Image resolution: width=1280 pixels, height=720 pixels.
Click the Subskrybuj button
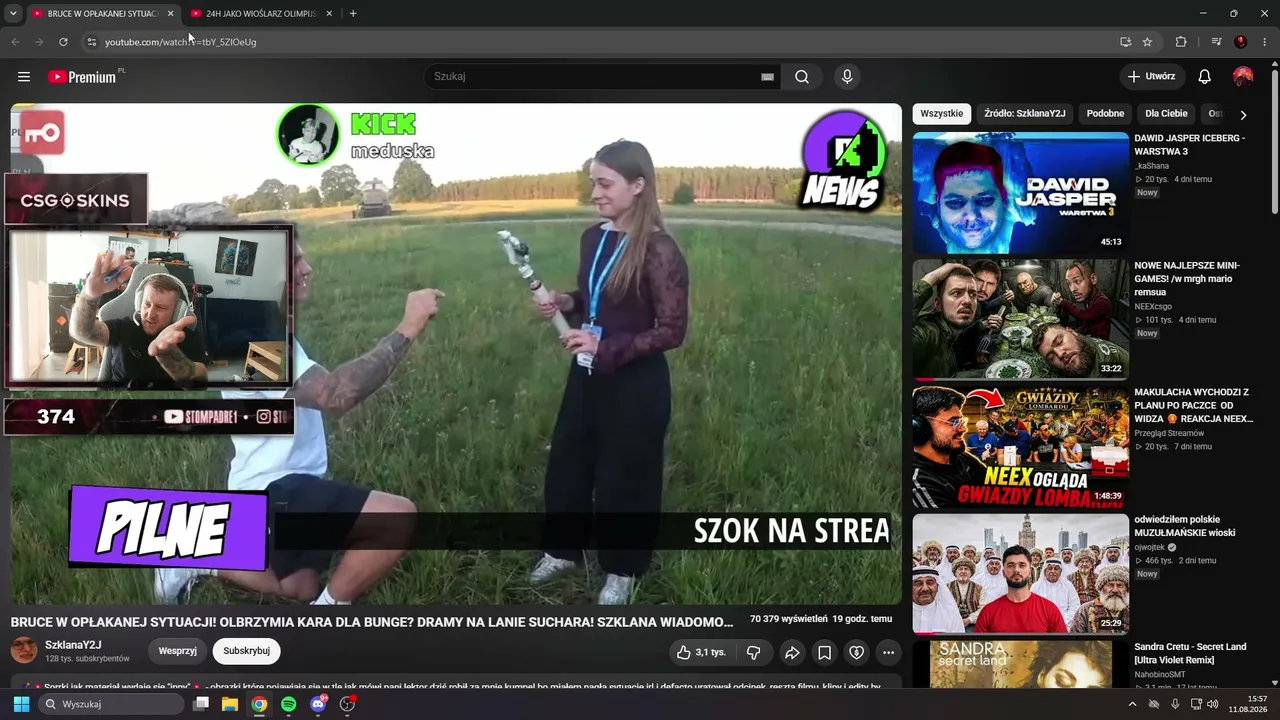[247, 651]
